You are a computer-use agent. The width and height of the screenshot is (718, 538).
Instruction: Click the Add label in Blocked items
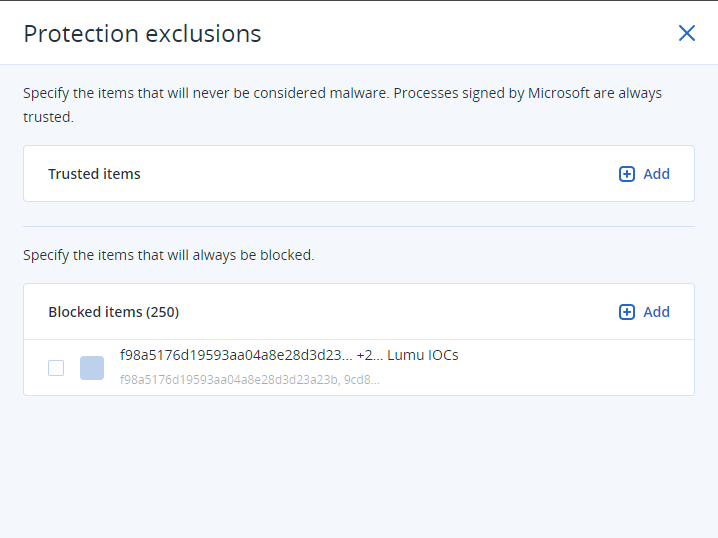[656, 312]
